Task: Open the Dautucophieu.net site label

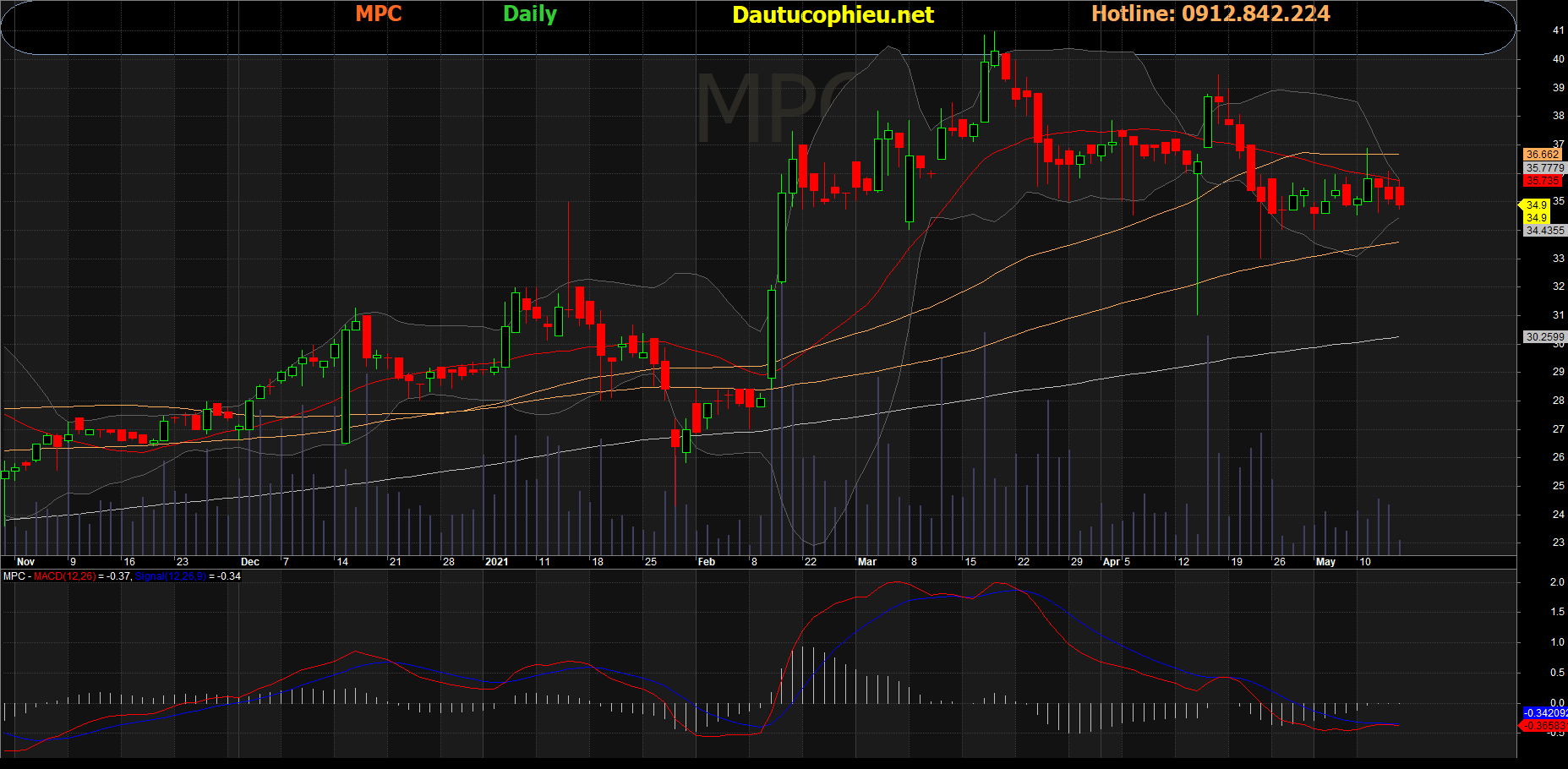Action: tap(833, 14)
